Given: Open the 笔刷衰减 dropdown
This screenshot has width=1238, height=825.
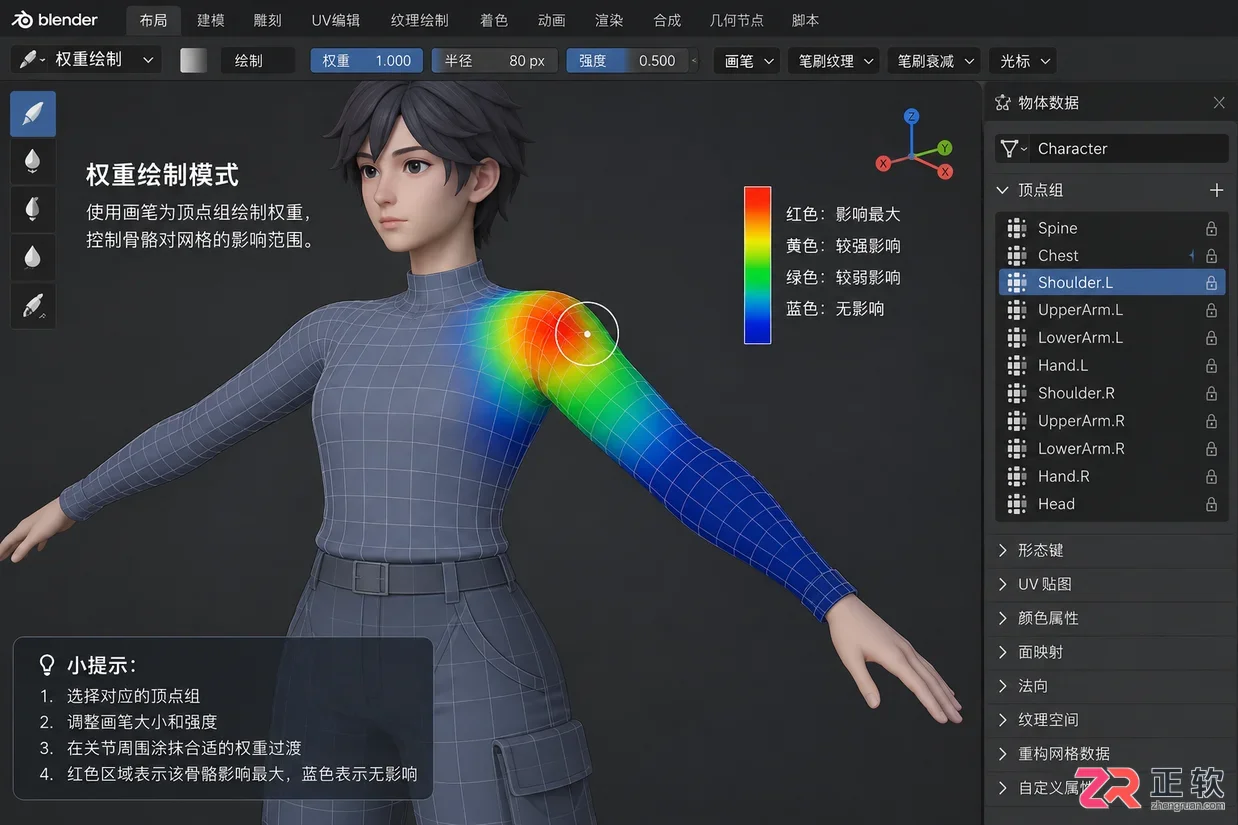Looking at the screenshot, I should pos(934,61).
